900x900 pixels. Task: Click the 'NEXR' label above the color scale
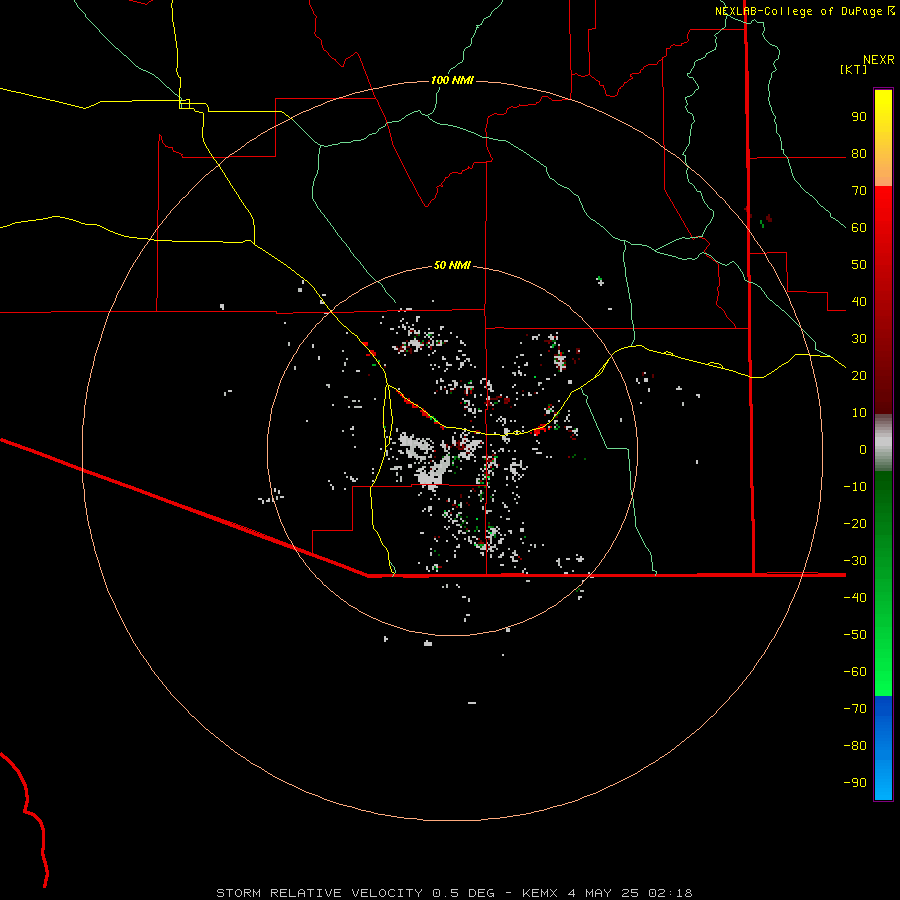click(879, 60)
